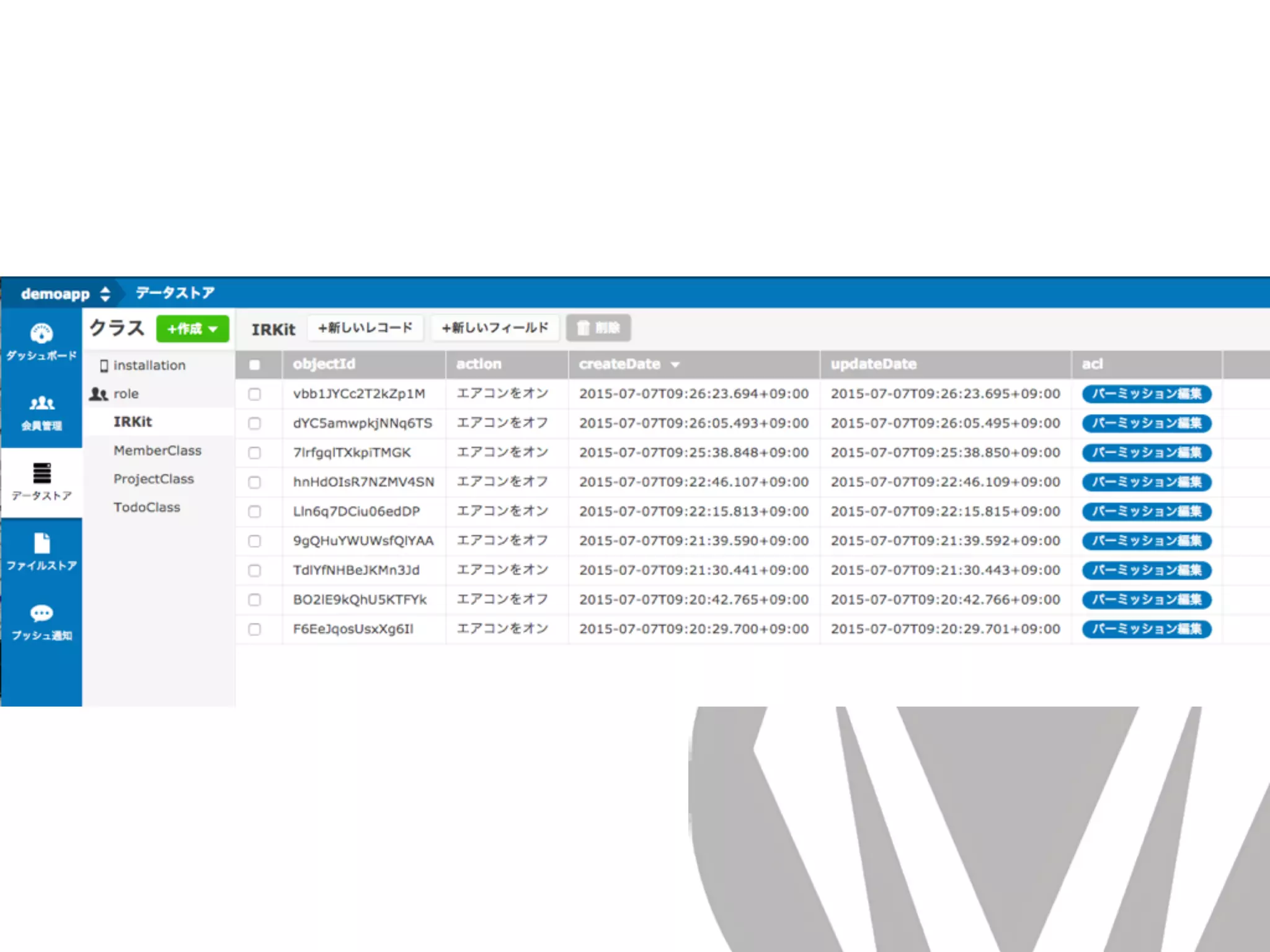Viewport: 1270px width, 952px height.
Task: Click the add new record button
Action: (x=365, y=328)
